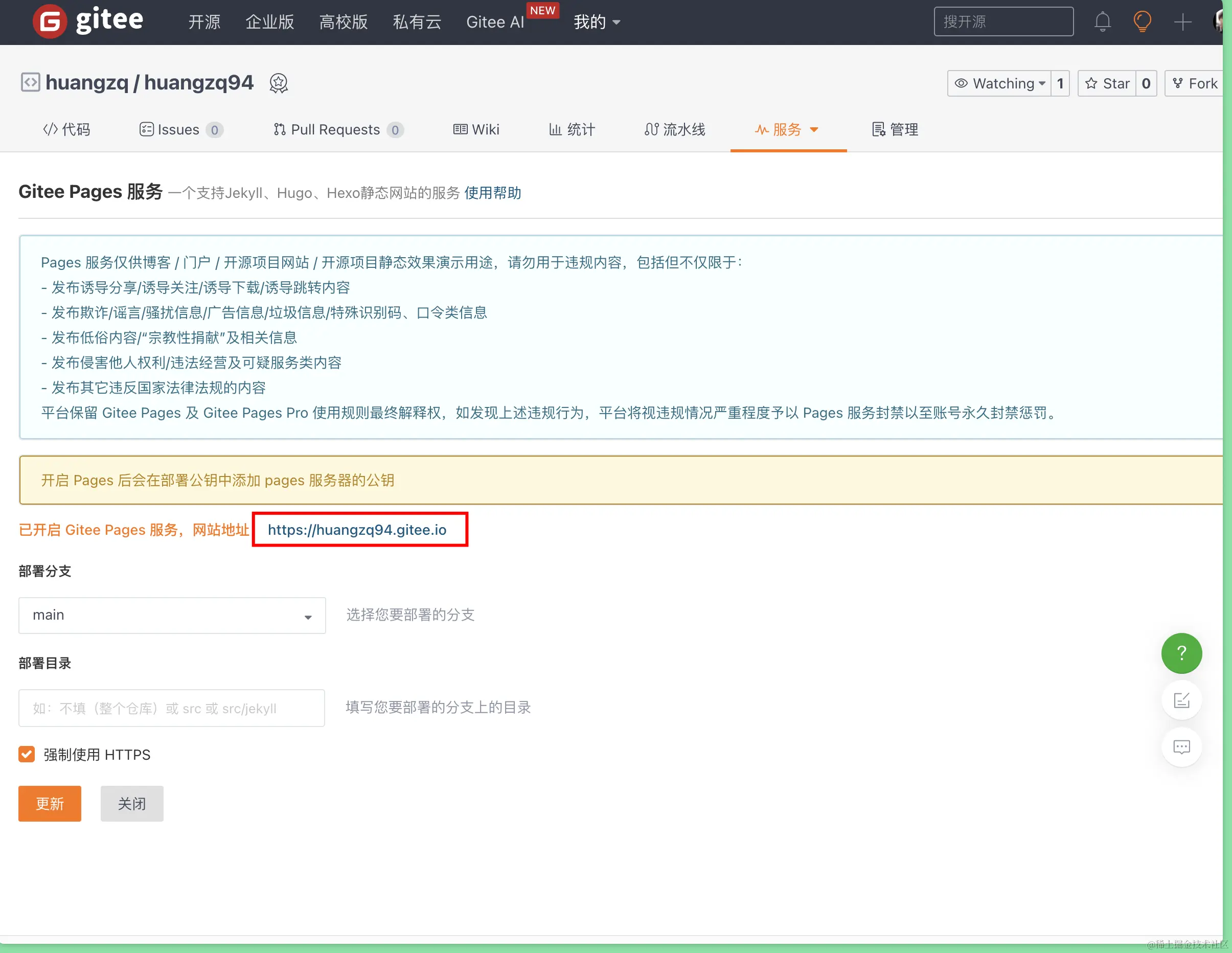The height and width of the screenshot is (953, 1232).
Task: Go to 企业版 in top navigation
Action: (x=269, y=22)
